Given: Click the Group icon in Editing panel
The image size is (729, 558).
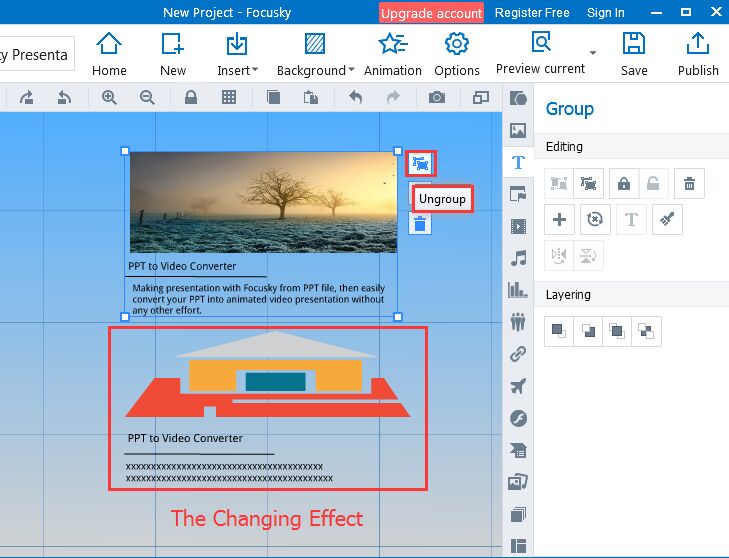Looking at the screenshot, I should (559, 184).
